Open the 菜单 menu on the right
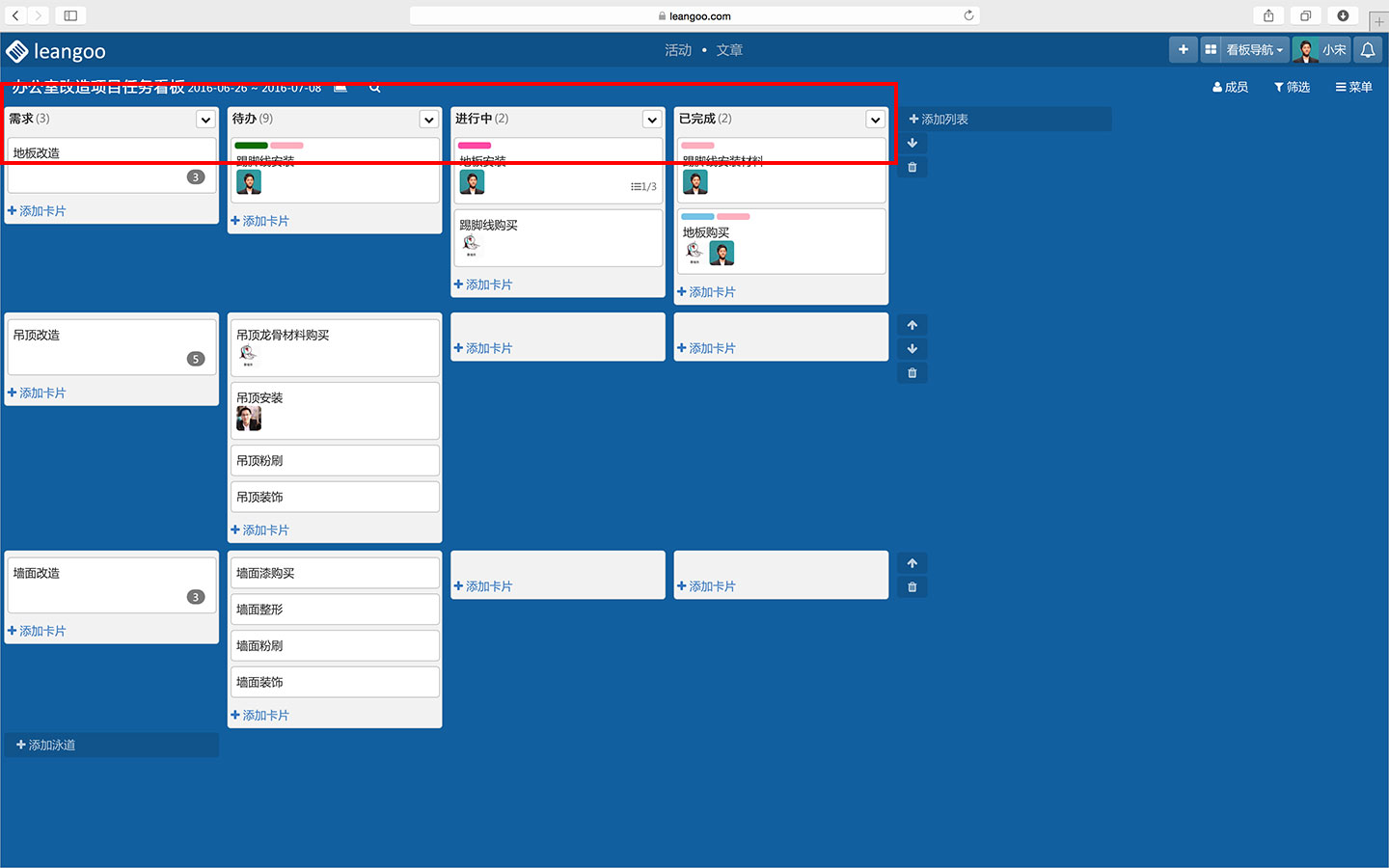 [x=1353, y=88]
